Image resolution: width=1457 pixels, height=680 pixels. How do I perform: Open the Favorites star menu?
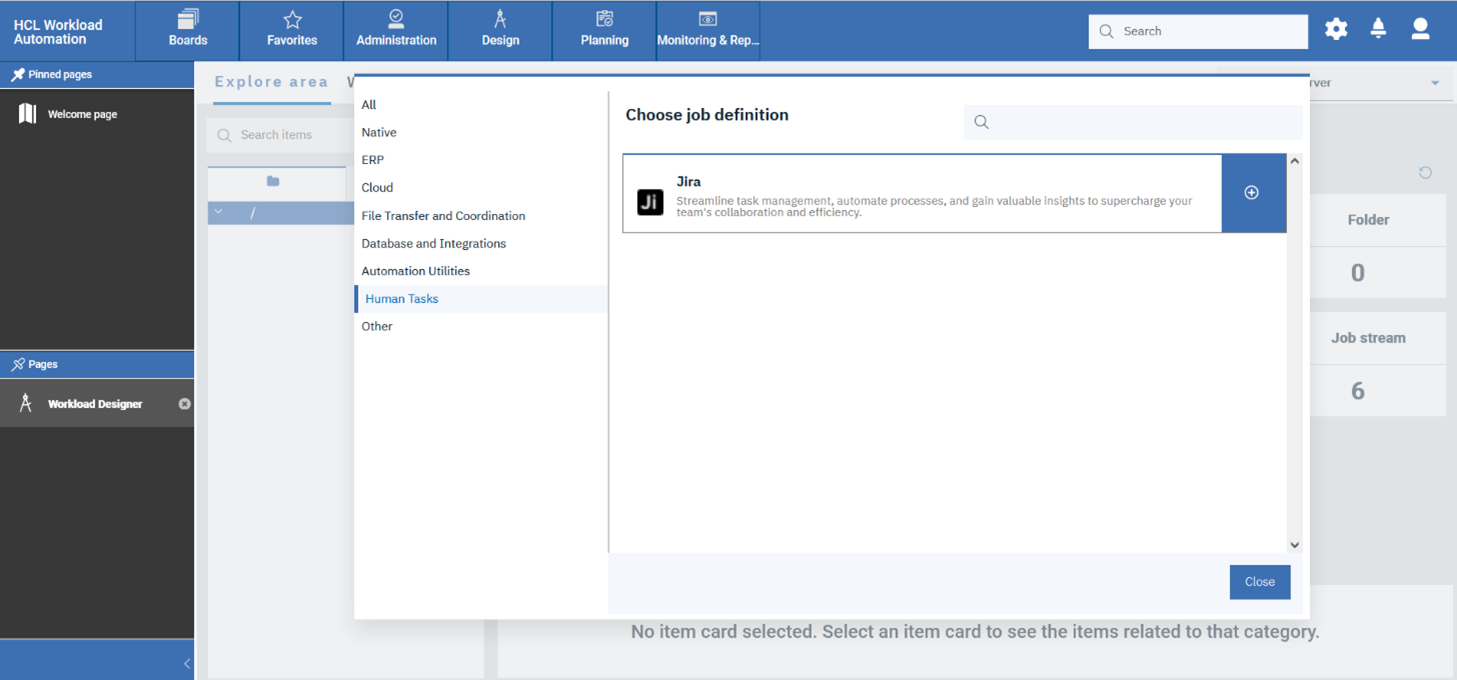point(292,30)
